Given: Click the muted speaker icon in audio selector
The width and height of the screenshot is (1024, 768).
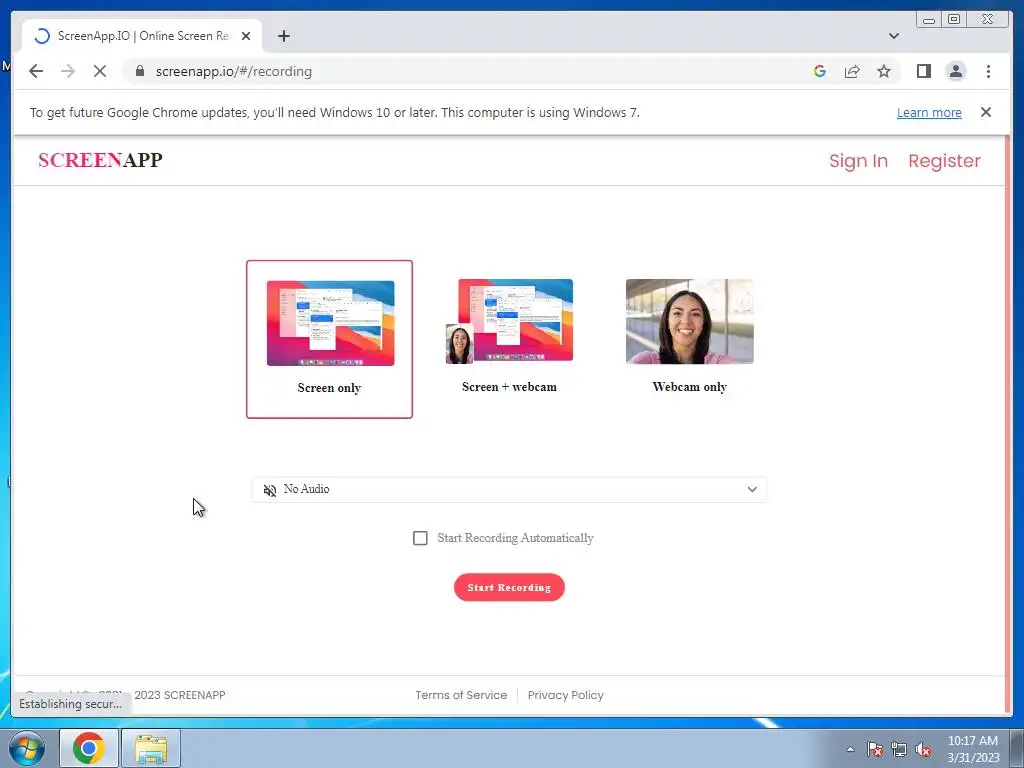Looking at the screenshot, I should click(270, 490).
